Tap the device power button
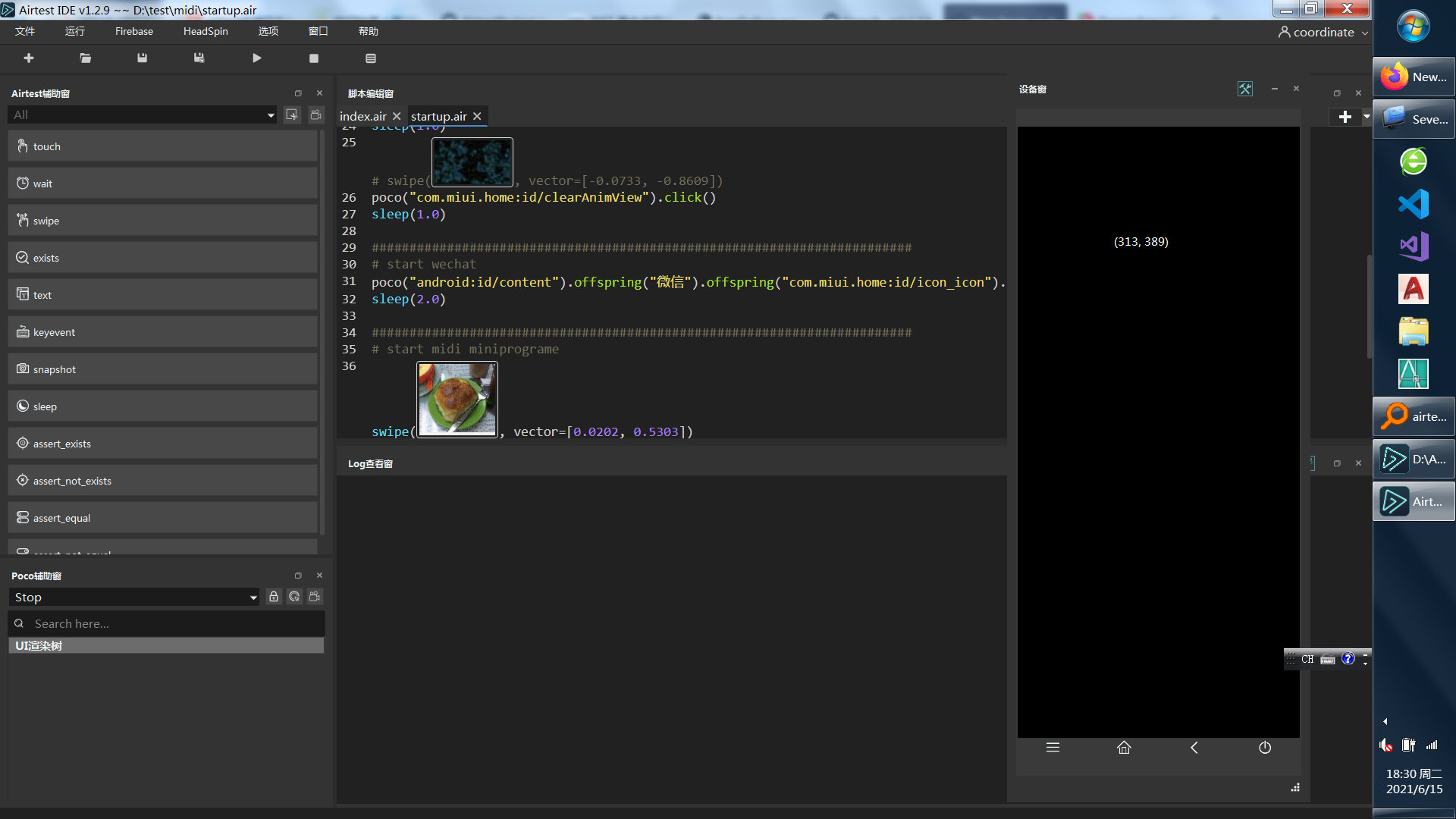1456x819 pixels. 1265,748
